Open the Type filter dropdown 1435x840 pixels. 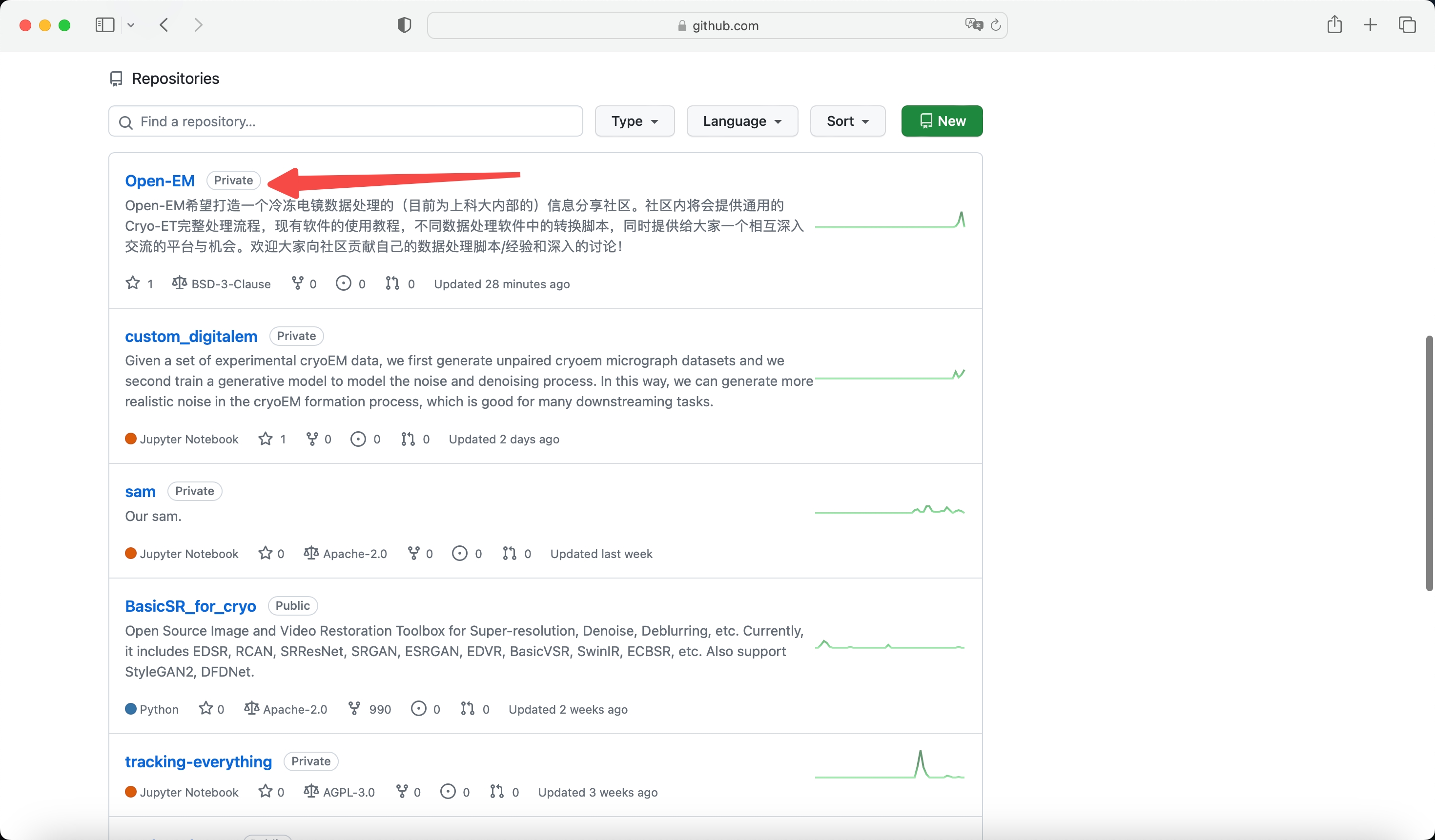pyautogui.click(x=635, y=121)
